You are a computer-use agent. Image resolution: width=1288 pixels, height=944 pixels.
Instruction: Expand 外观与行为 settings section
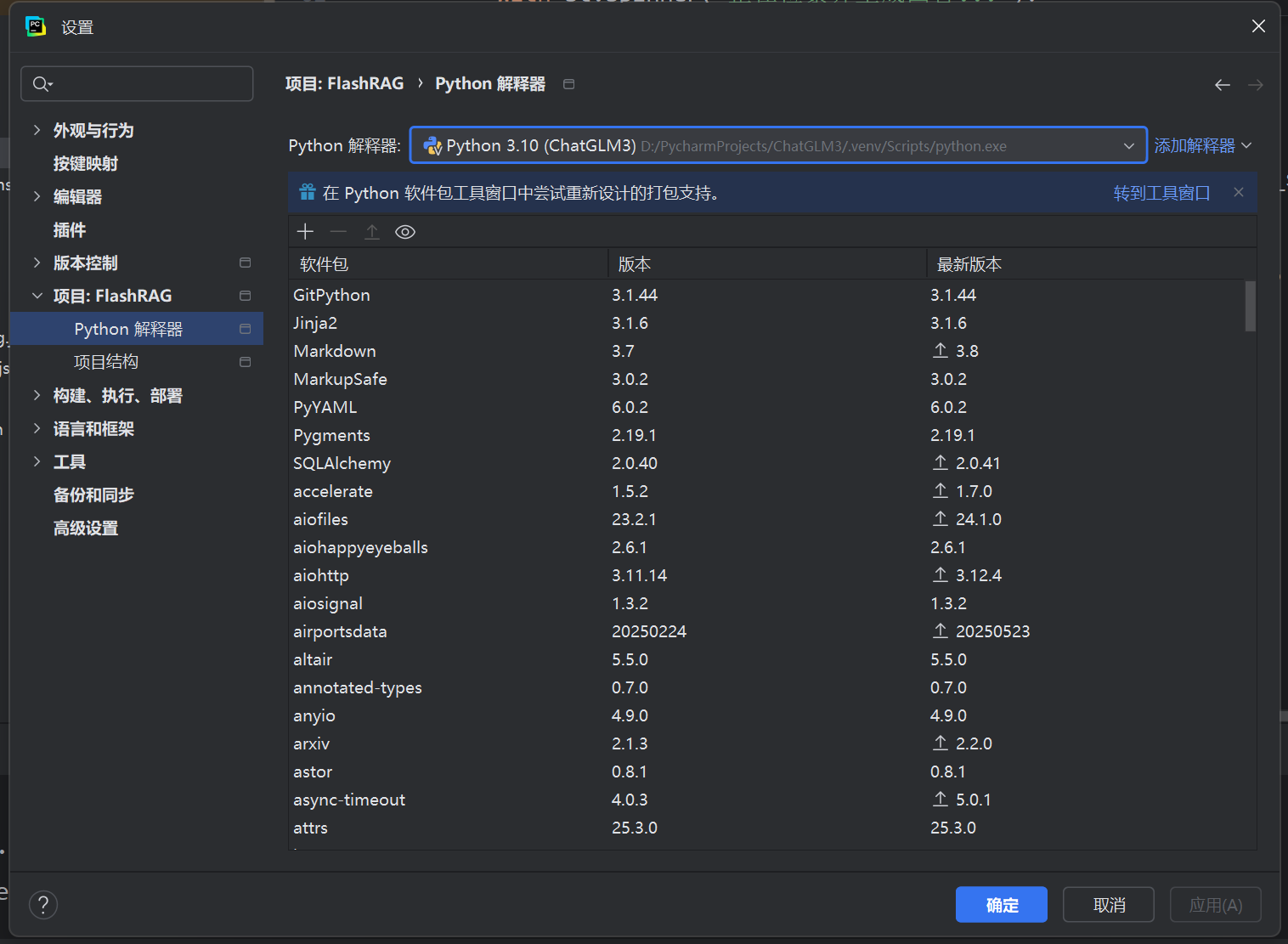pyautogui.click(x=37, y=130)
